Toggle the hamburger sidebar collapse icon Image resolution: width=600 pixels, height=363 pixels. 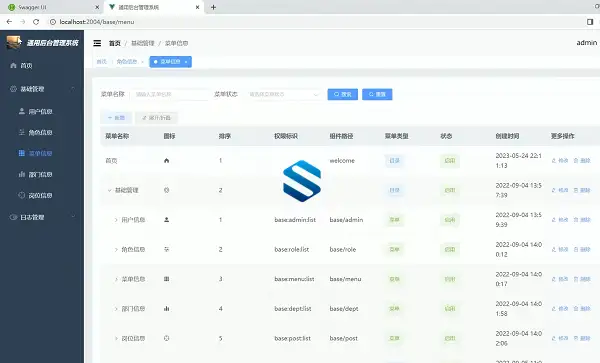click(x=97, y=43)
